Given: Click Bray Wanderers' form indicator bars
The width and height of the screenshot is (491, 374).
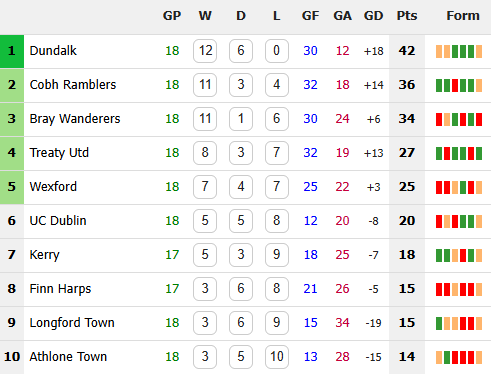Looking at the screenshot, I should click(x=459, y=119).
